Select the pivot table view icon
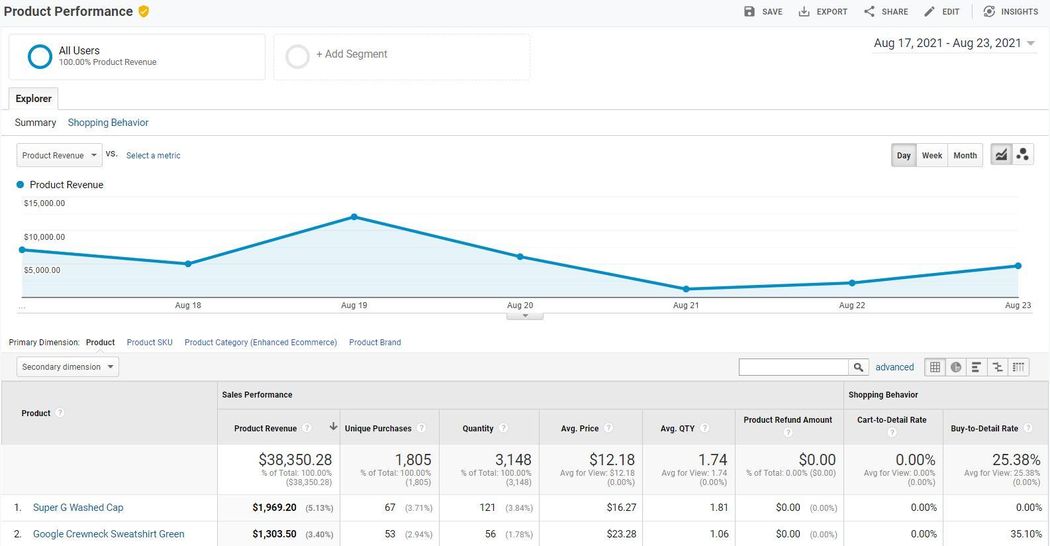 [x=1019, y=367]
